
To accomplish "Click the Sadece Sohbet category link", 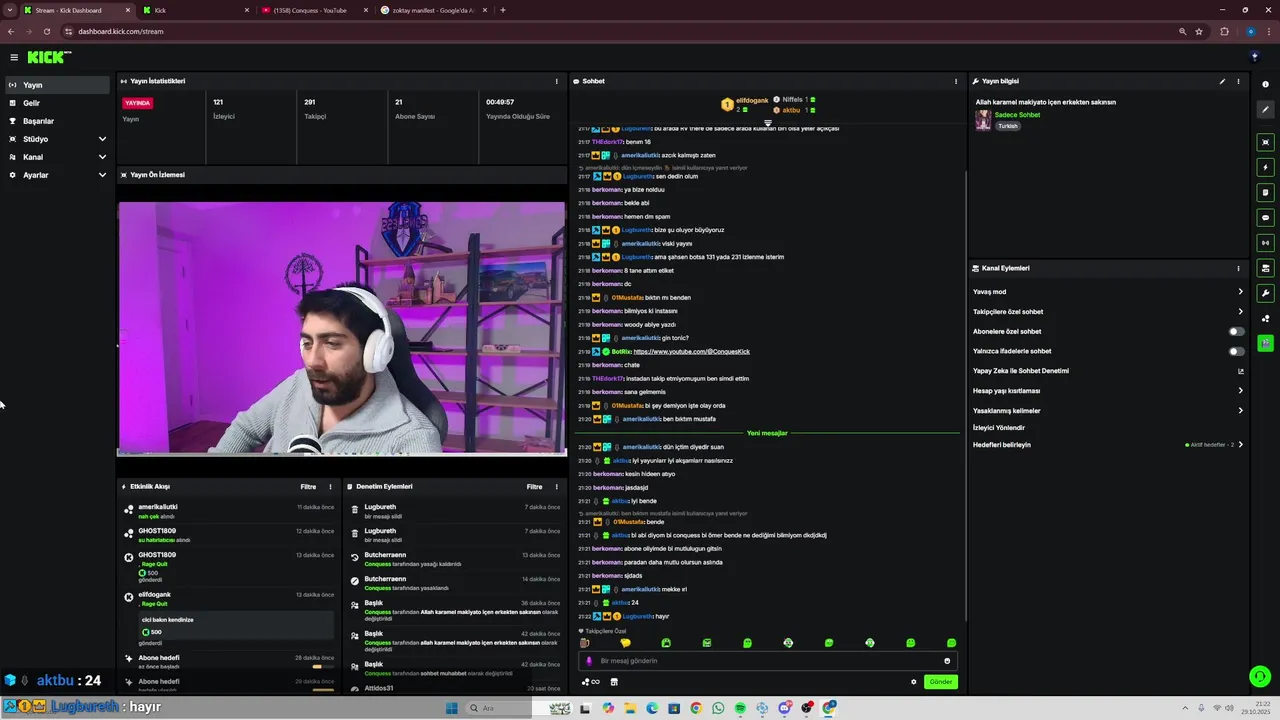I will [1017, 115].
